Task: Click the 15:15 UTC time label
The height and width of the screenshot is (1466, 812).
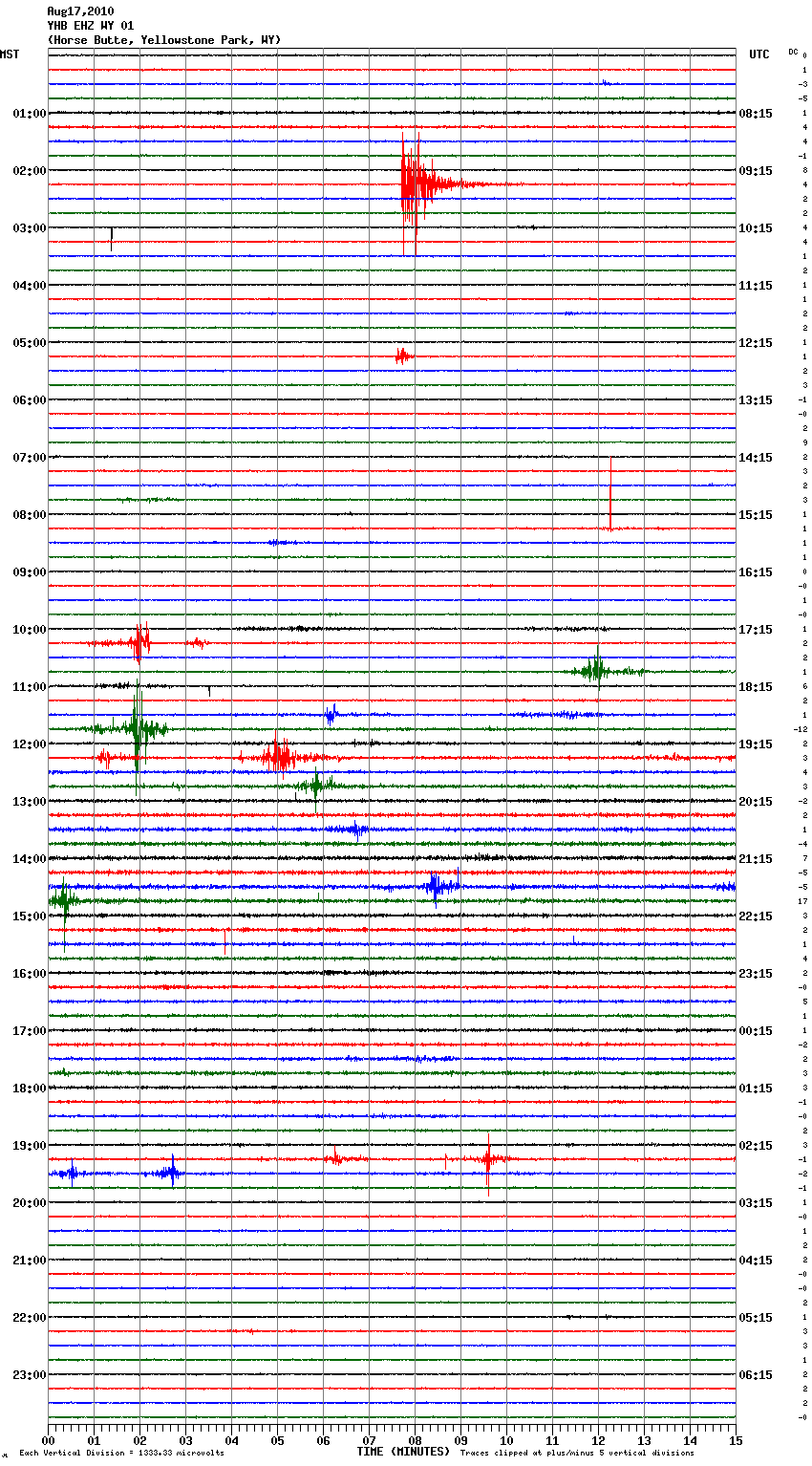Action: (x=756, y=515)
